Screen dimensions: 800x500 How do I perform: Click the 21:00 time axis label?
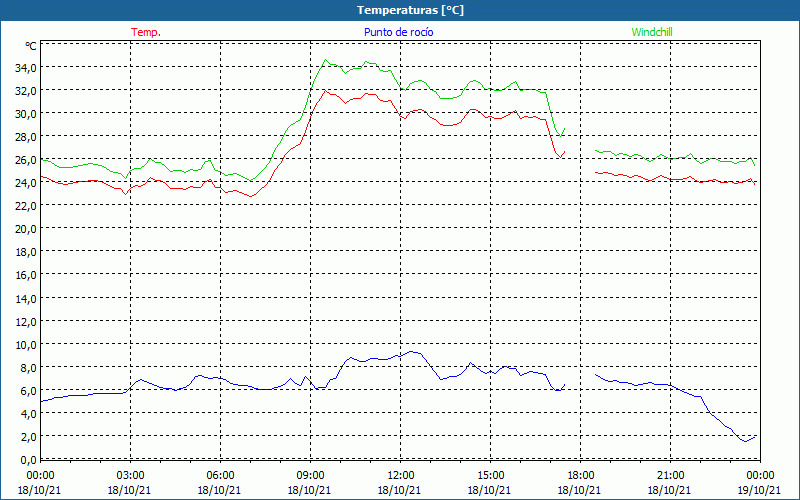pos(670,476)
